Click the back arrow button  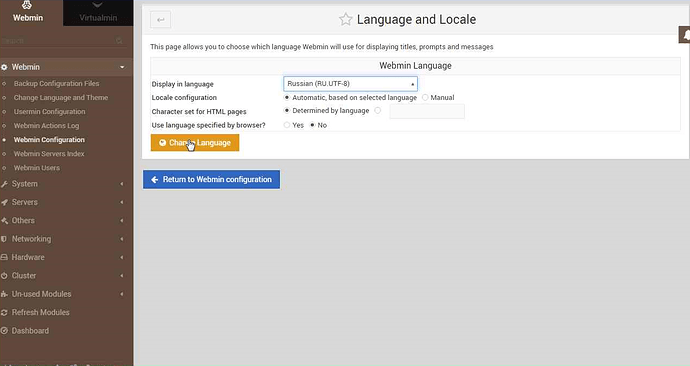point(160,20)
